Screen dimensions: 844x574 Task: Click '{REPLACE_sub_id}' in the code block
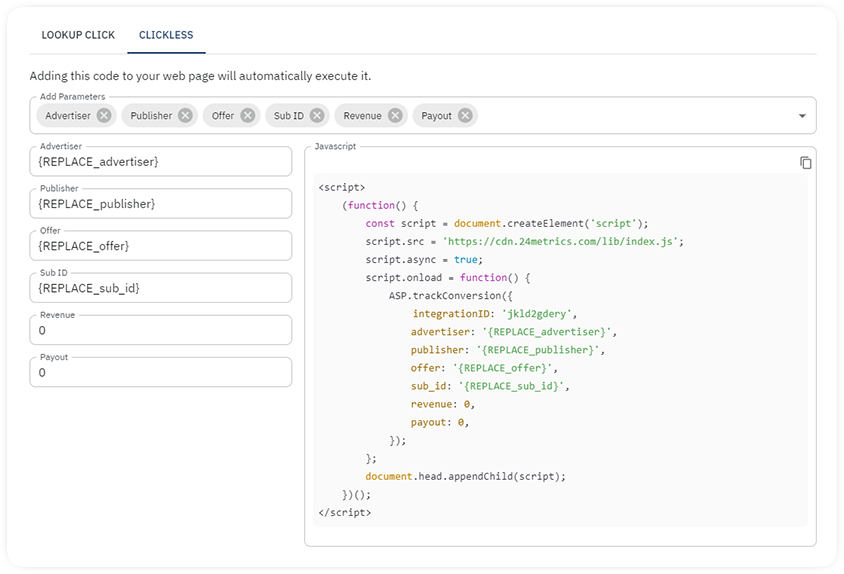[511, 386]
